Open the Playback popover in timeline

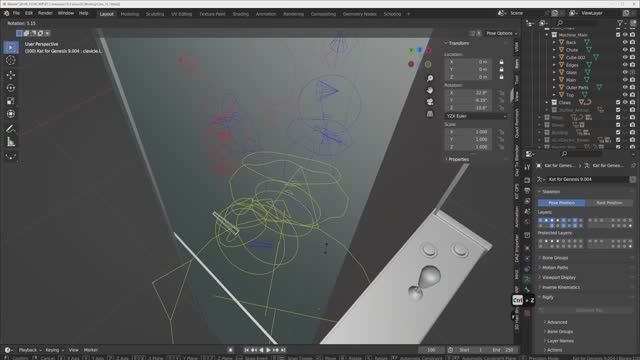30,350
